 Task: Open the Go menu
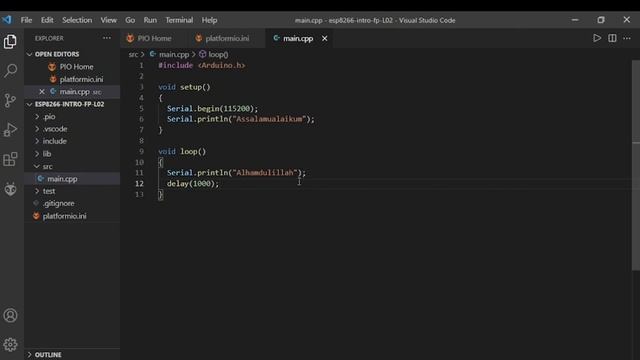(x=130, y=20)
